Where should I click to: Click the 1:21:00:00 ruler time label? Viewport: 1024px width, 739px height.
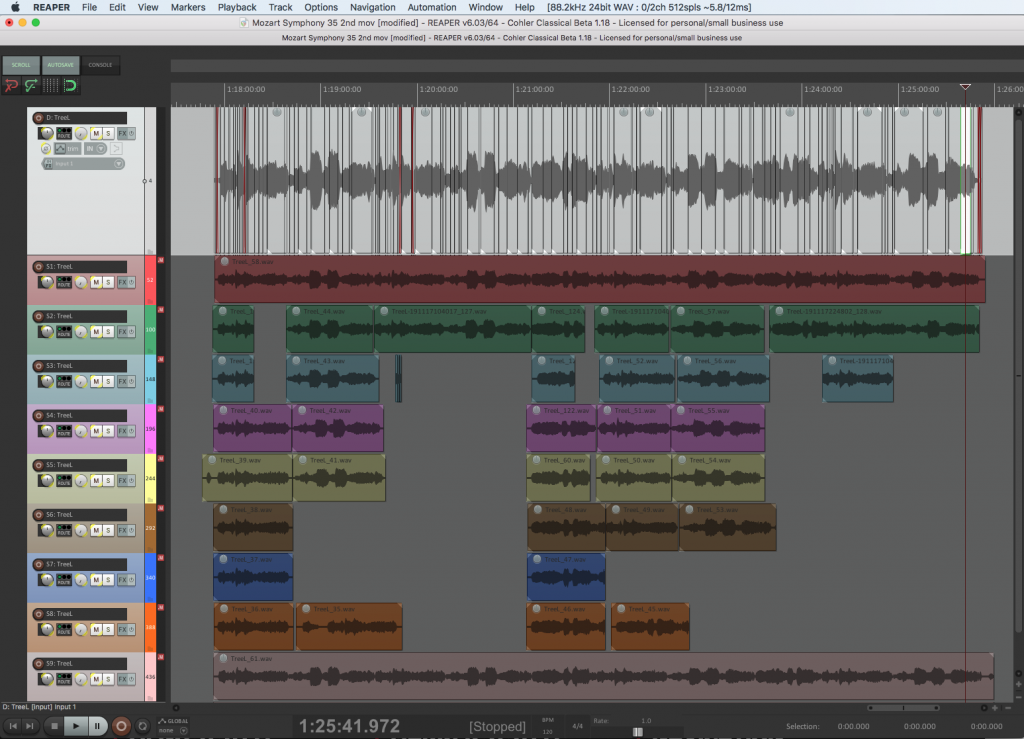[536, 89]
